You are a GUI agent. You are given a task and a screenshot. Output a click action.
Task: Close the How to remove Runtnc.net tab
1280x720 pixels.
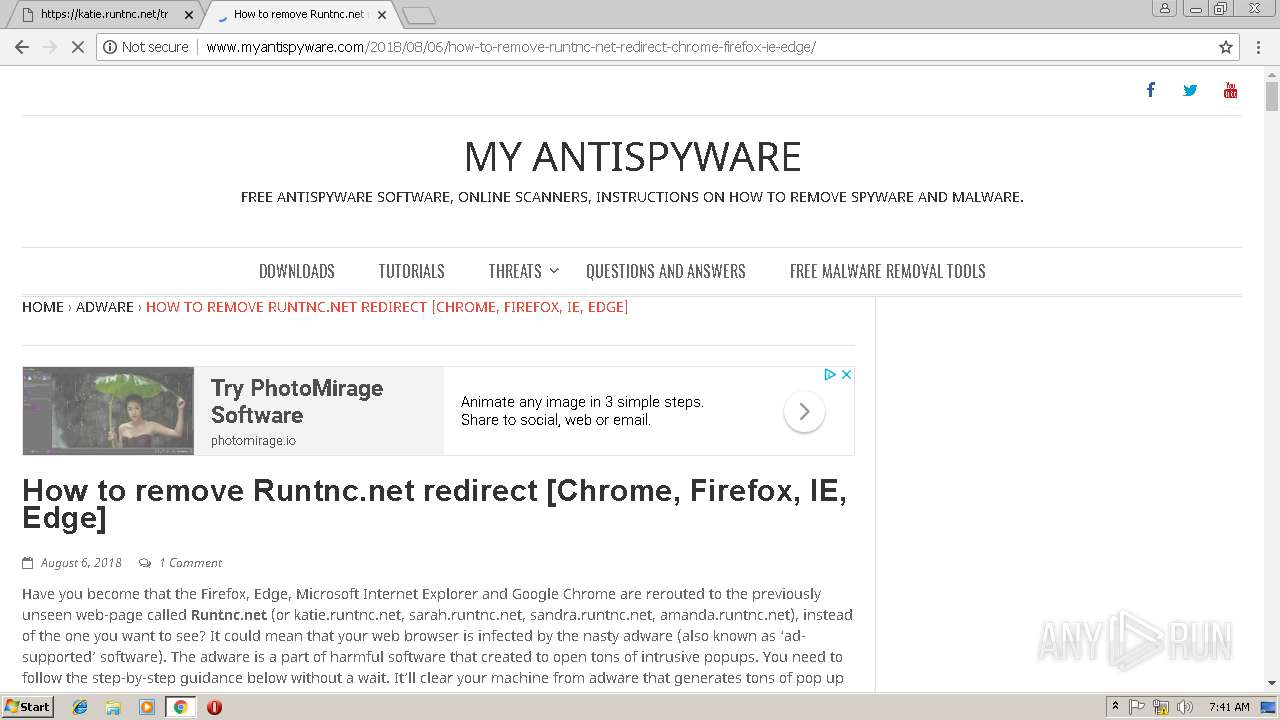pos(382,15)
